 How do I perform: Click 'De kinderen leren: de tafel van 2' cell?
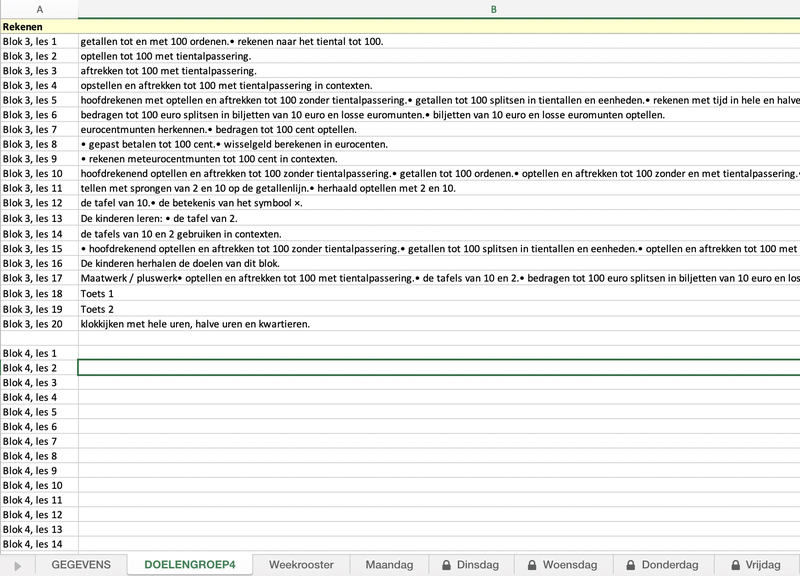click(x=439, y=218)
